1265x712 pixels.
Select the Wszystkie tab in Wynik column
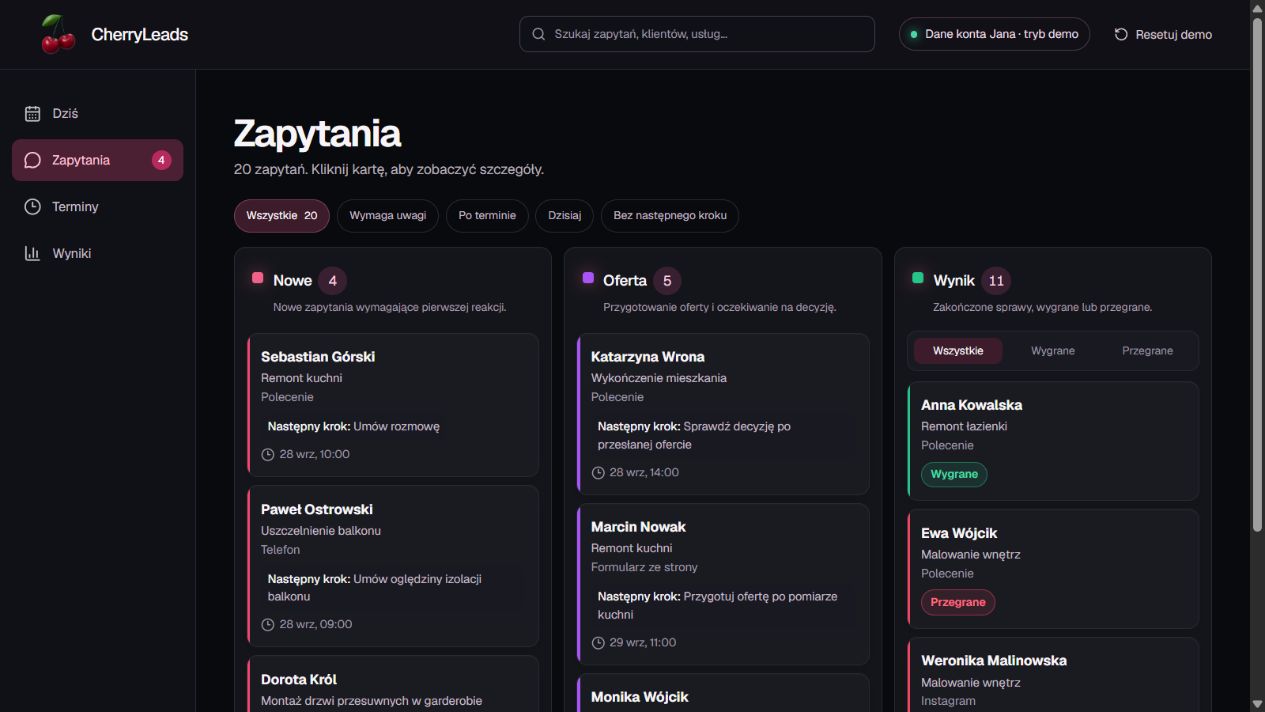point(958,351)
